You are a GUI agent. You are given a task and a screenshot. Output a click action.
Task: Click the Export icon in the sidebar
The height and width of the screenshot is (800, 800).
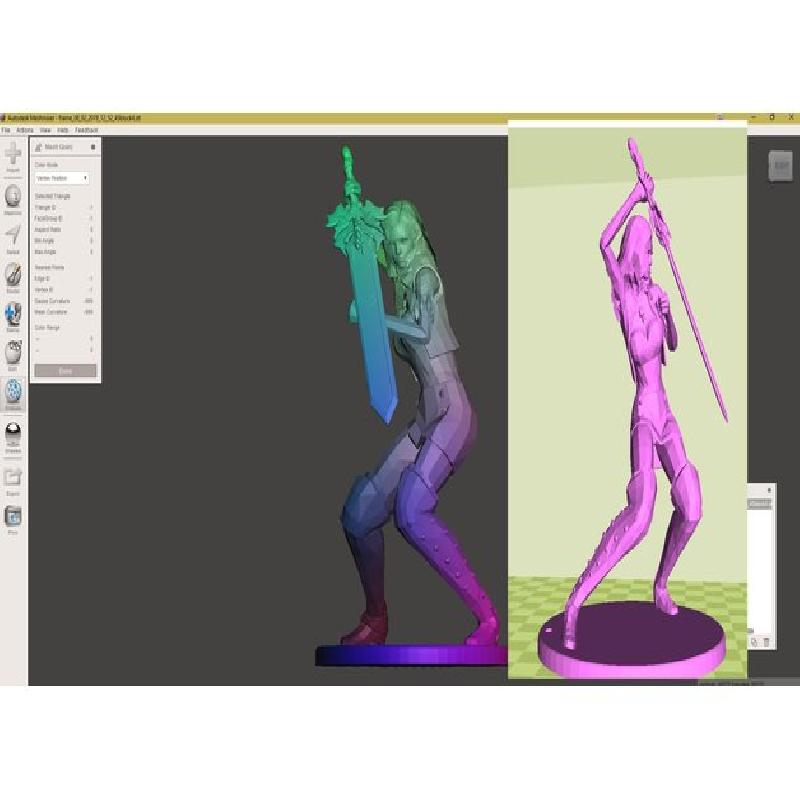13,479
